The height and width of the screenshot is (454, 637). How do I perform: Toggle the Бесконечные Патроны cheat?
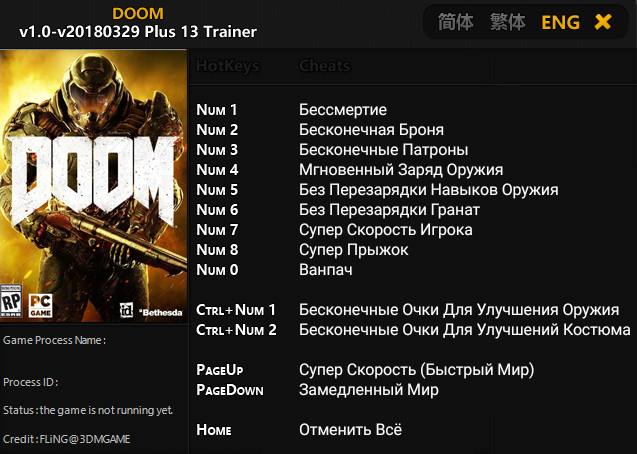tap(384, 150)
